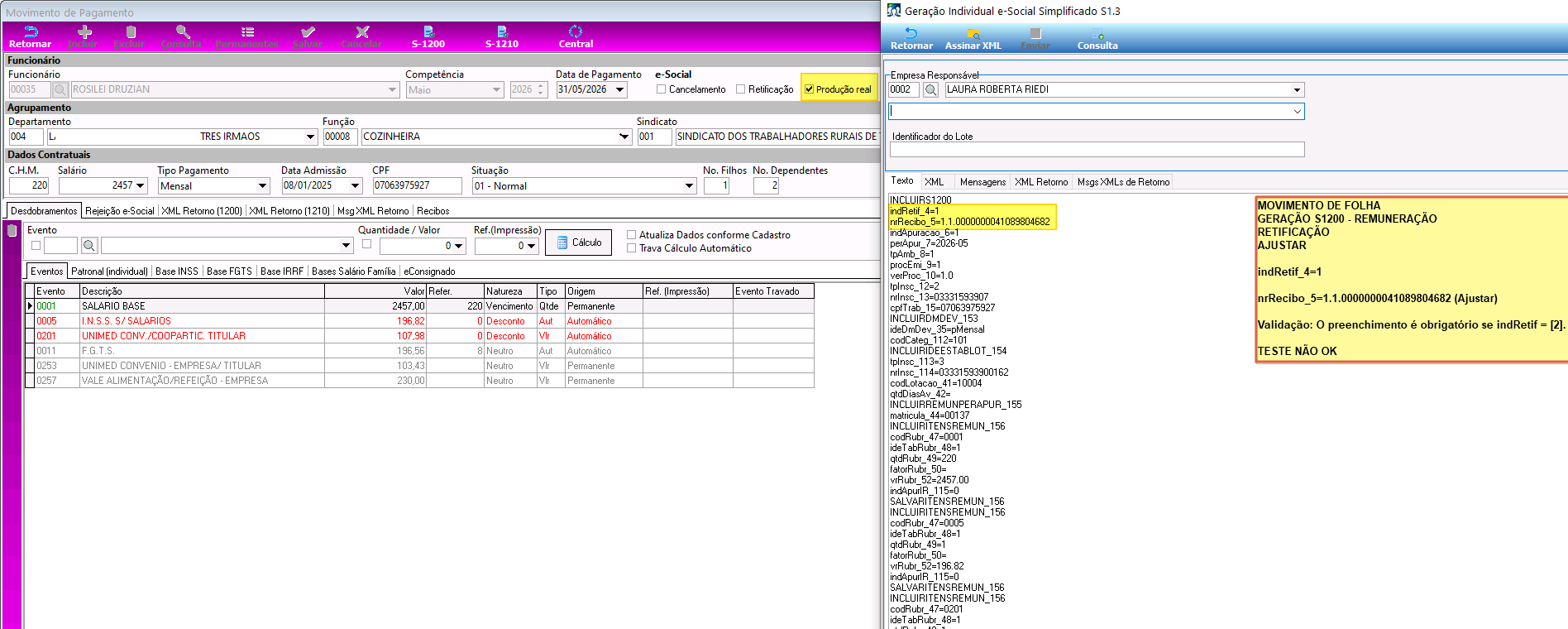Image resolution: width=1568 pixels, height=629 pixels.
Task: Click the Retornar icon in the Movimento toolbar
Action: (x=30, y=36)
